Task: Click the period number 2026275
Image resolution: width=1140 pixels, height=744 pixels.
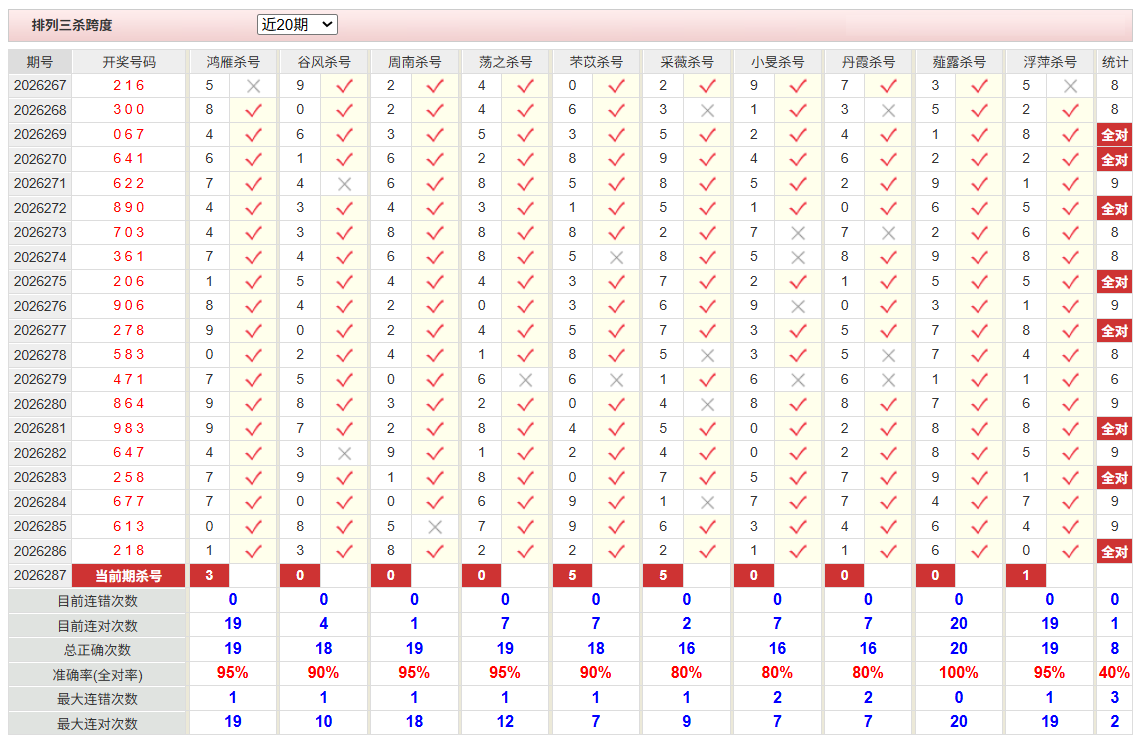Action: (40, 281)
